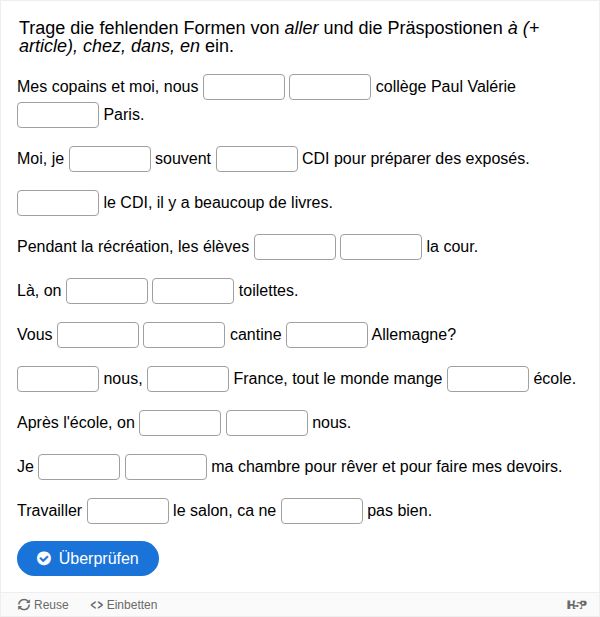The width and height of the screenshot is (600, 617).
Task: Click the Reuse link
Action: coord(43,604)
